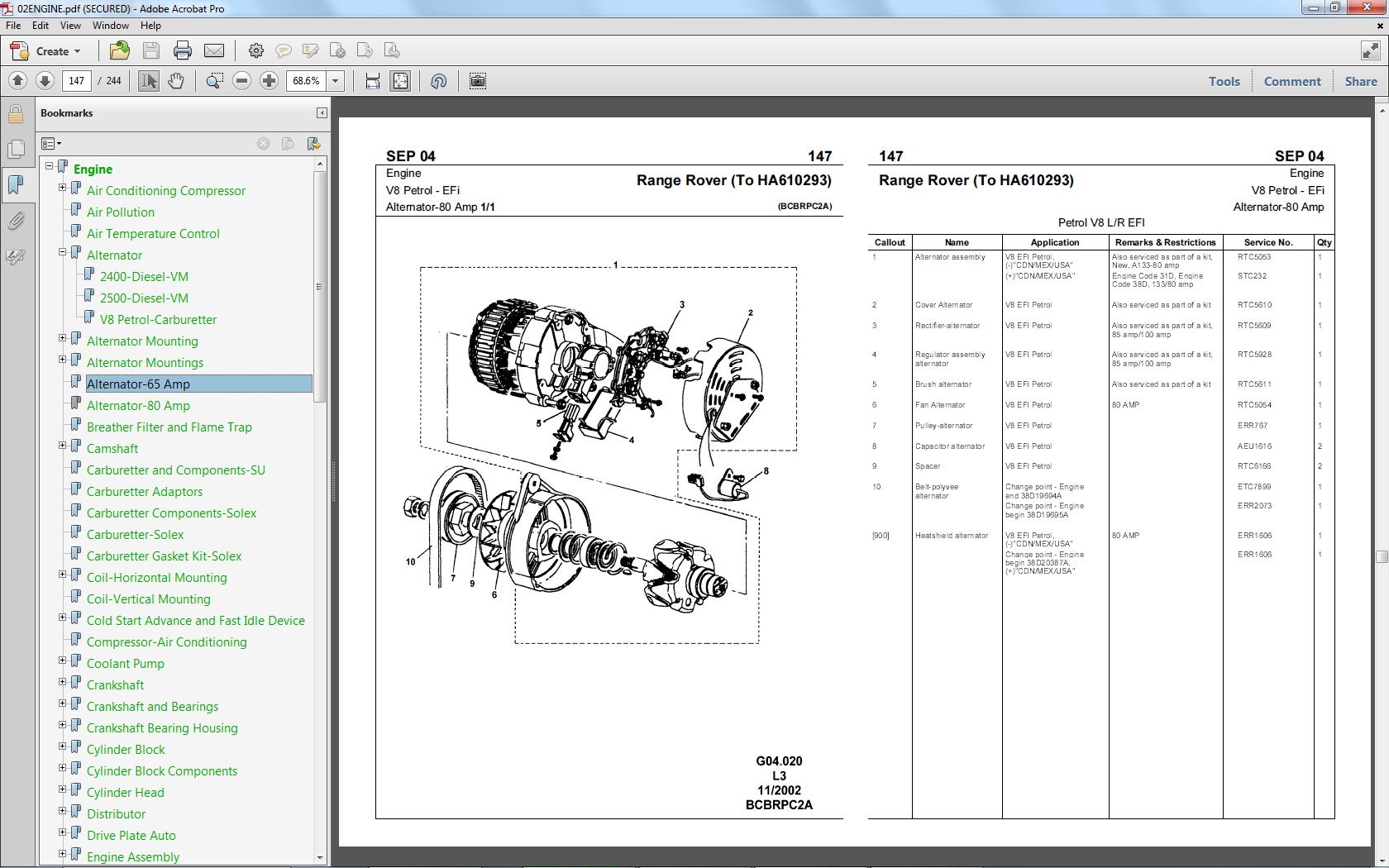The width and height of the screenshot is (1389, 868).
Task: Expand the Camshaft bookmark
Action: point(62,446)
